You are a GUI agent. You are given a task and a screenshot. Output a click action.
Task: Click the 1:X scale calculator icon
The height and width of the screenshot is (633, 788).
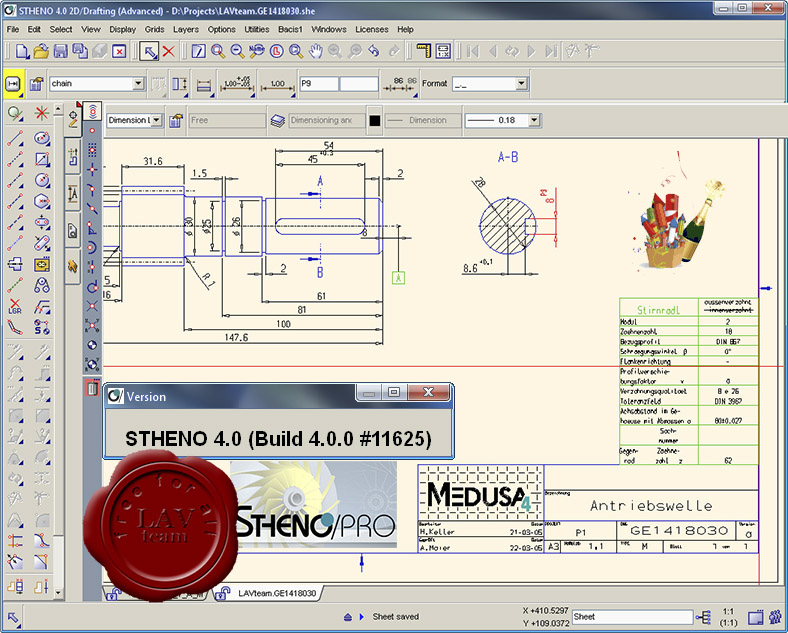tap(443, 51)
